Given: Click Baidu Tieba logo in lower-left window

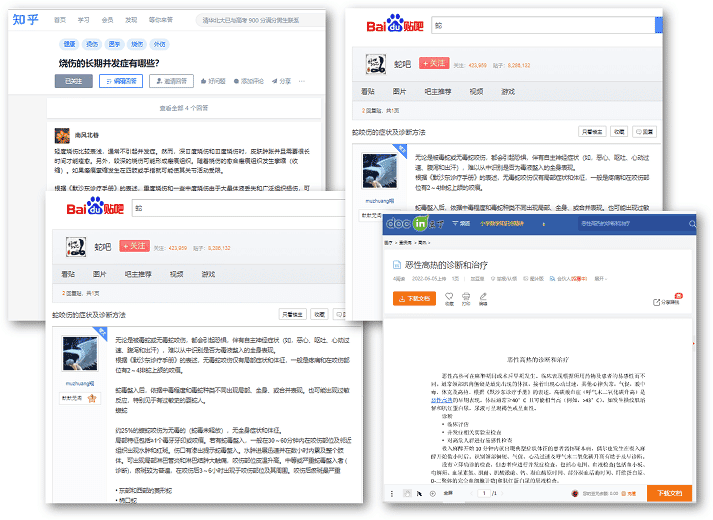Looking at the screenshot, I should click(x=95, y=206).
